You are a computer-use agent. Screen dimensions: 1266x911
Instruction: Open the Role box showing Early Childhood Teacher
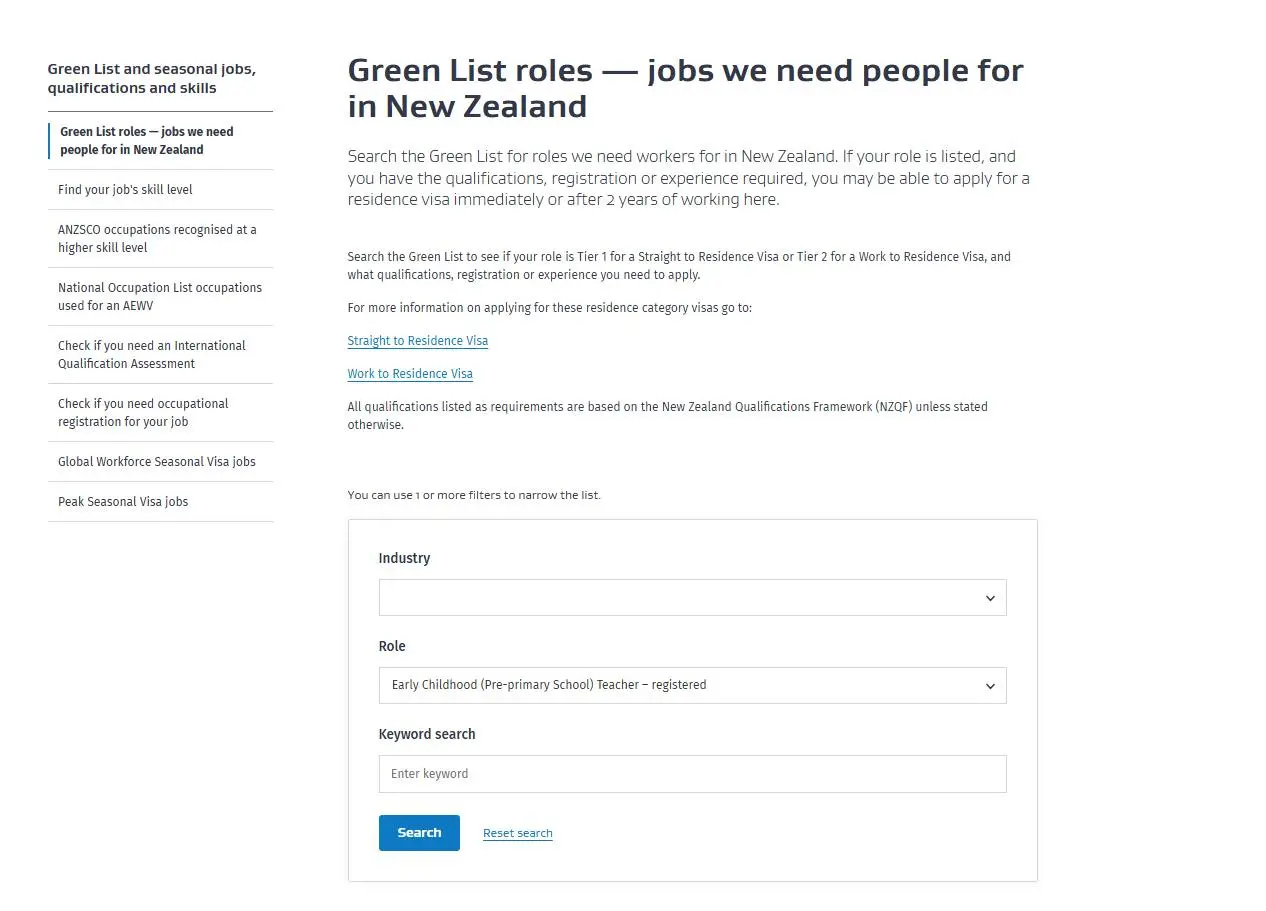(x=680, y=686)
